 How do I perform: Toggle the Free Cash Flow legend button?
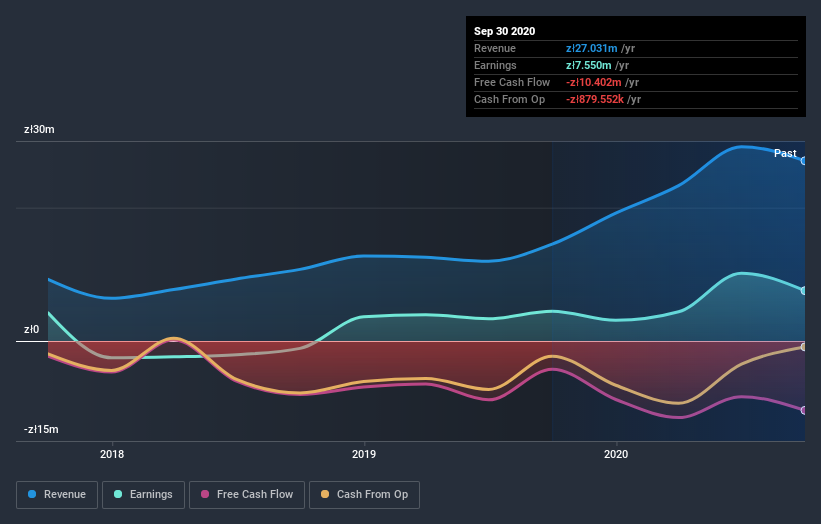(x=247, y=495)
